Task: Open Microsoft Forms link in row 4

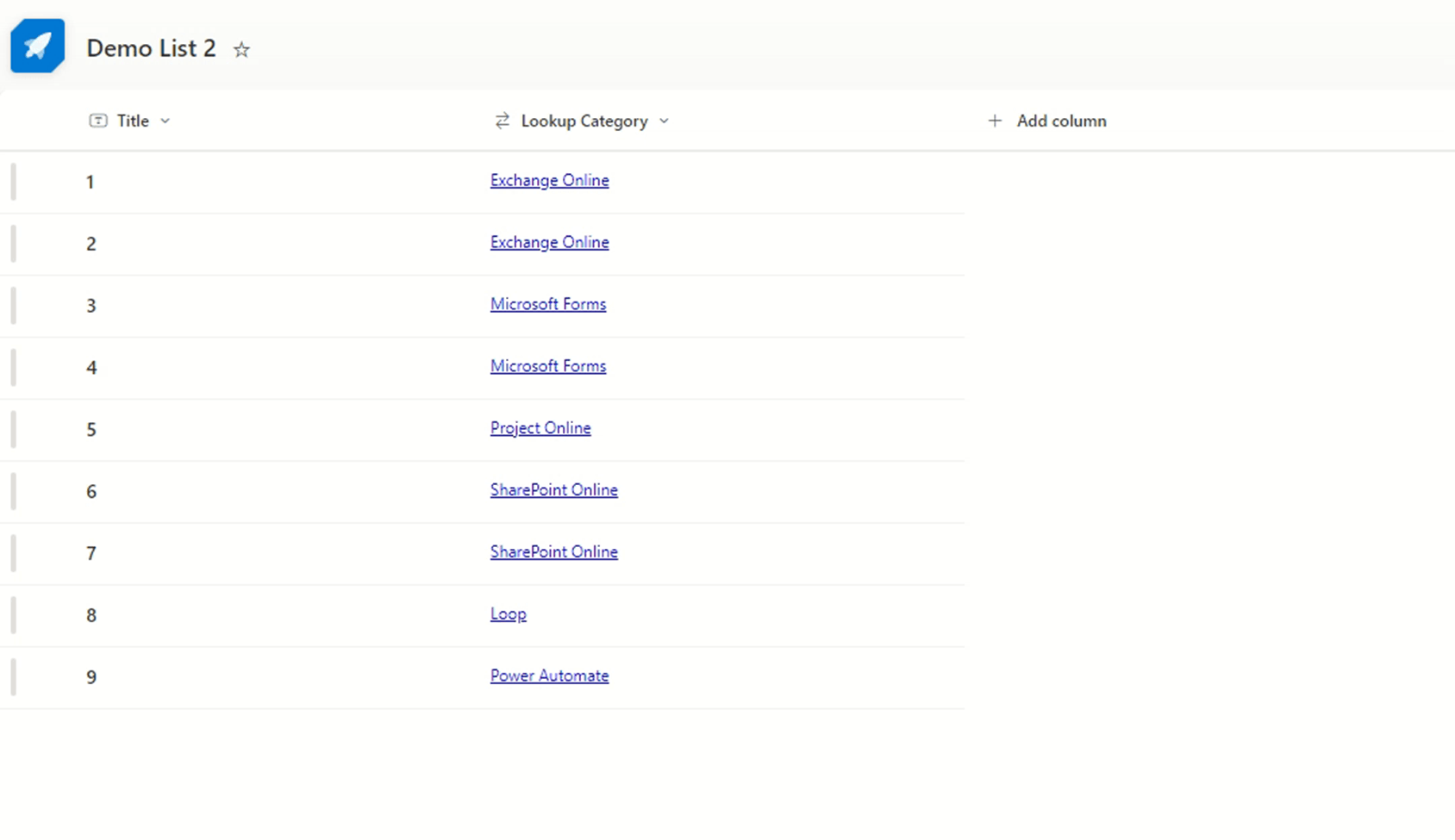Action: tap(548, 366)
